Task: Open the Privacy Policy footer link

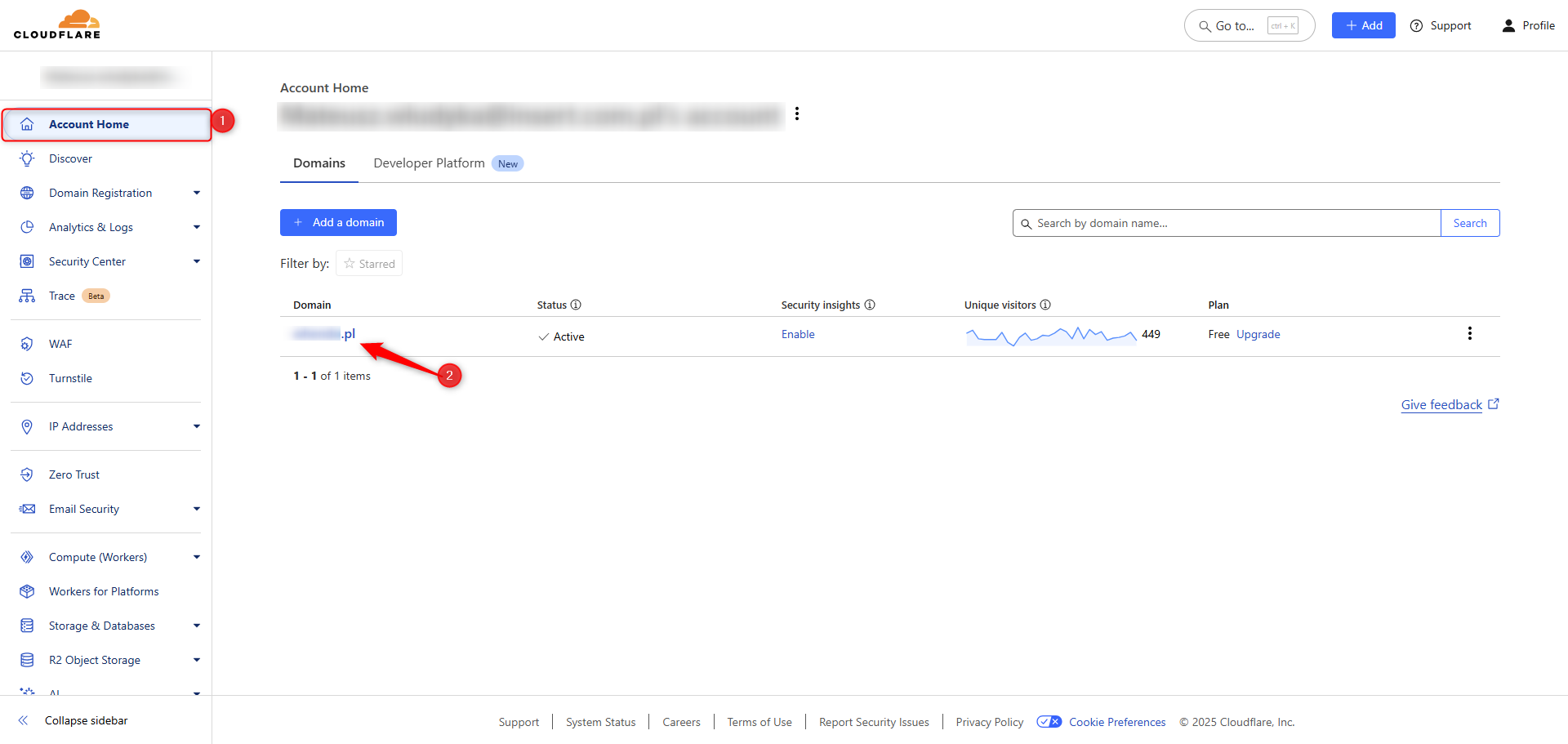Action: point(990,722)
